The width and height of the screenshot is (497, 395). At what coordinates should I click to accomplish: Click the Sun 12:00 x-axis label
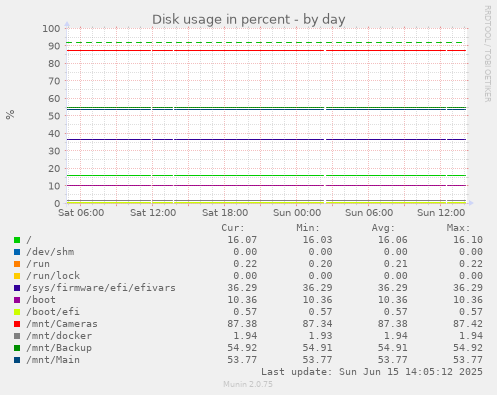(441, 213)
